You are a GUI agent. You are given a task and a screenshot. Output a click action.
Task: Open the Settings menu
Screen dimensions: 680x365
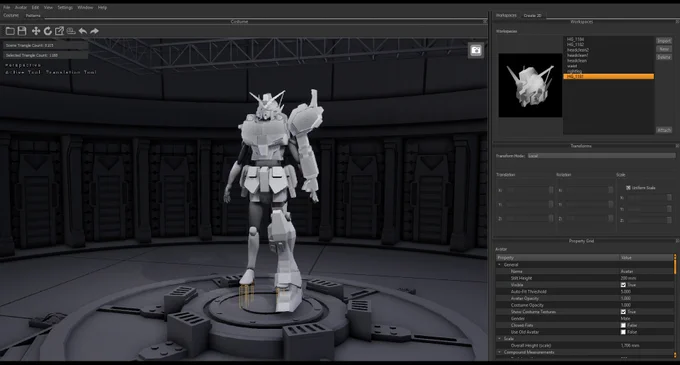click(x=65, y=7)
